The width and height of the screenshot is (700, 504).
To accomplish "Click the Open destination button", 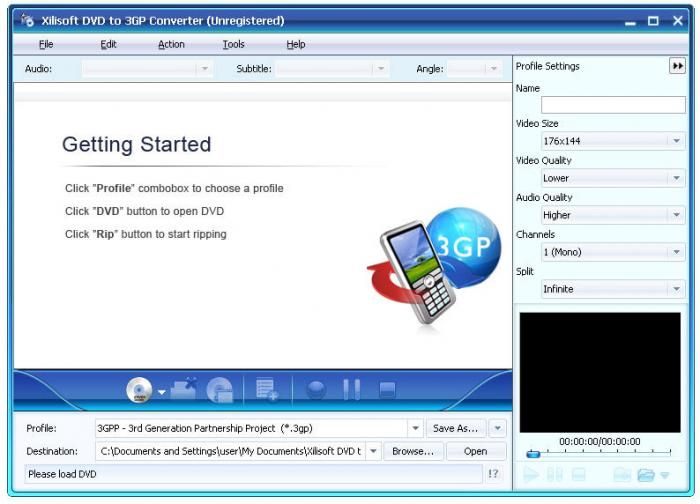I will tap(475, 451).
